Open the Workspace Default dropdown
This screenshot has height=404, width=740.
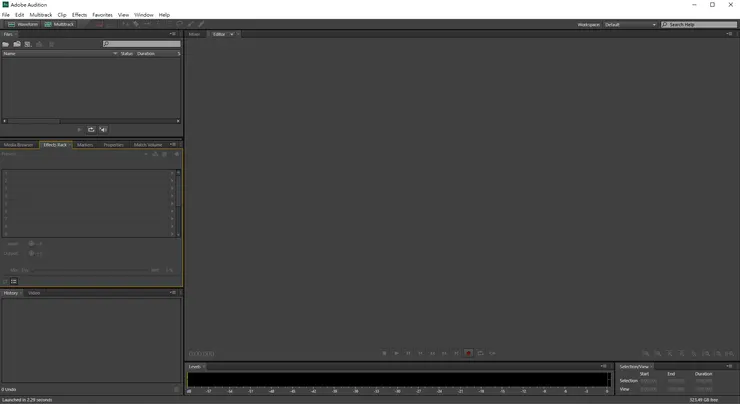630,25
